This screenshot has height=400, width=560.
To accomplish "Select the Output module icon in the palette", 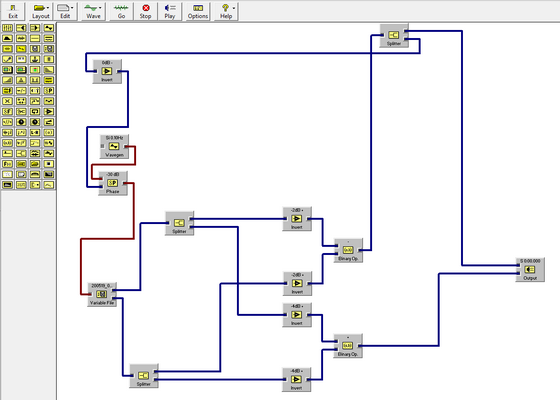I will tap(21, 28).
